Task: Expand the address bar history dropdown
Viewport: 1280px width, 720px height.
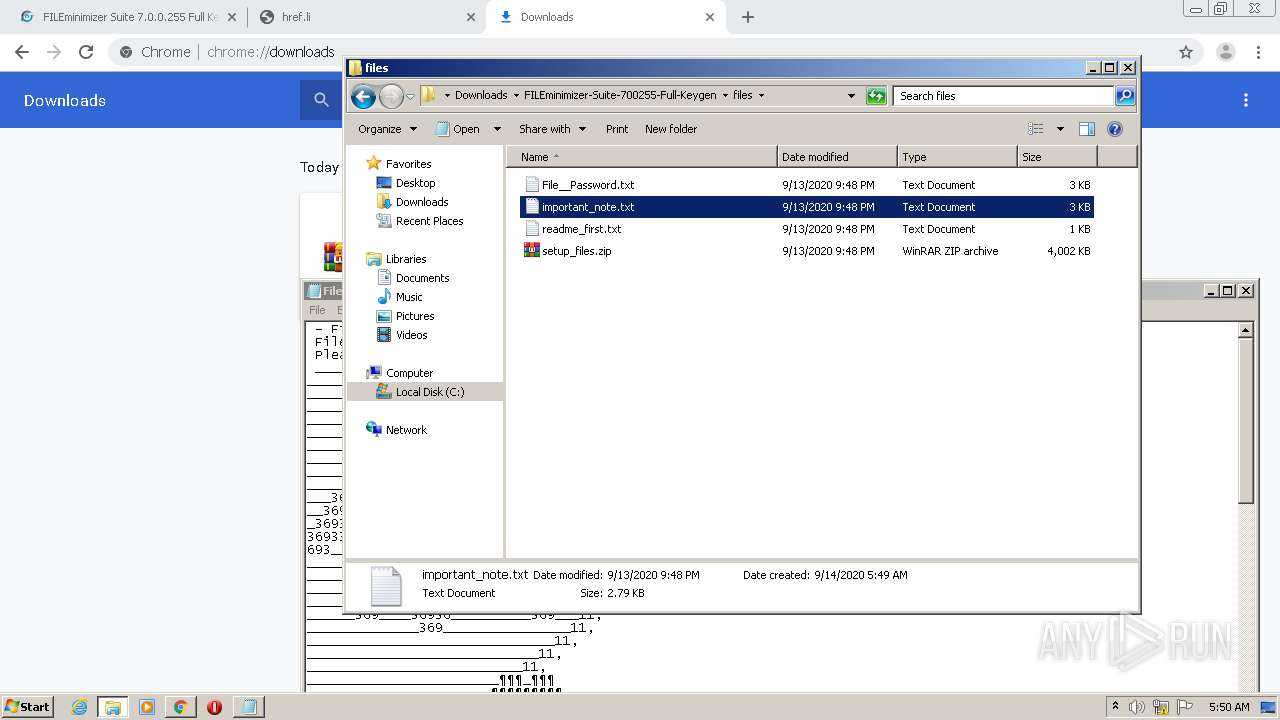Action: click(x=851, y=96)
